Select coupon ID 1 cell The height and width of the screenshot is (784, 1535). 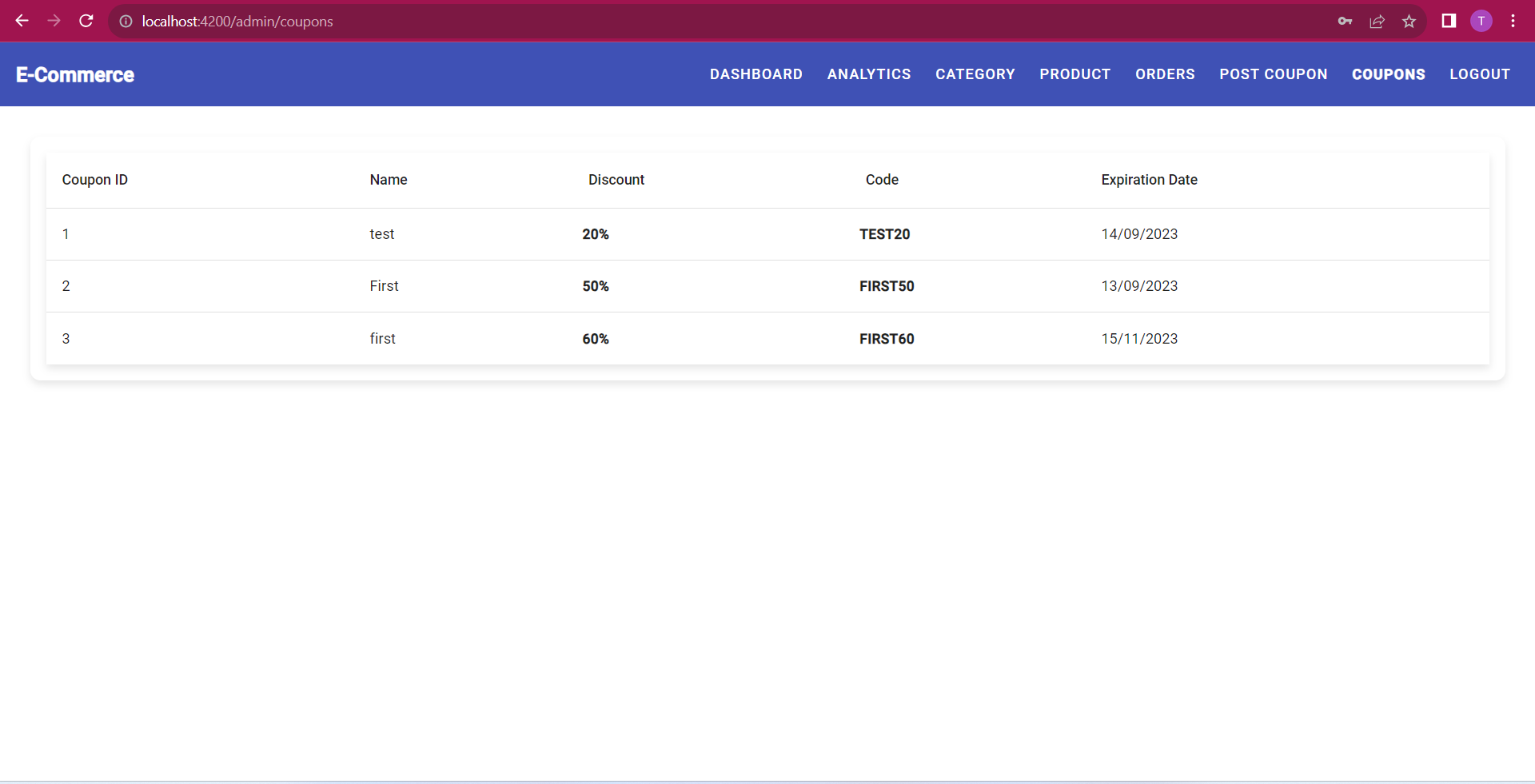[x=66, y=234]
